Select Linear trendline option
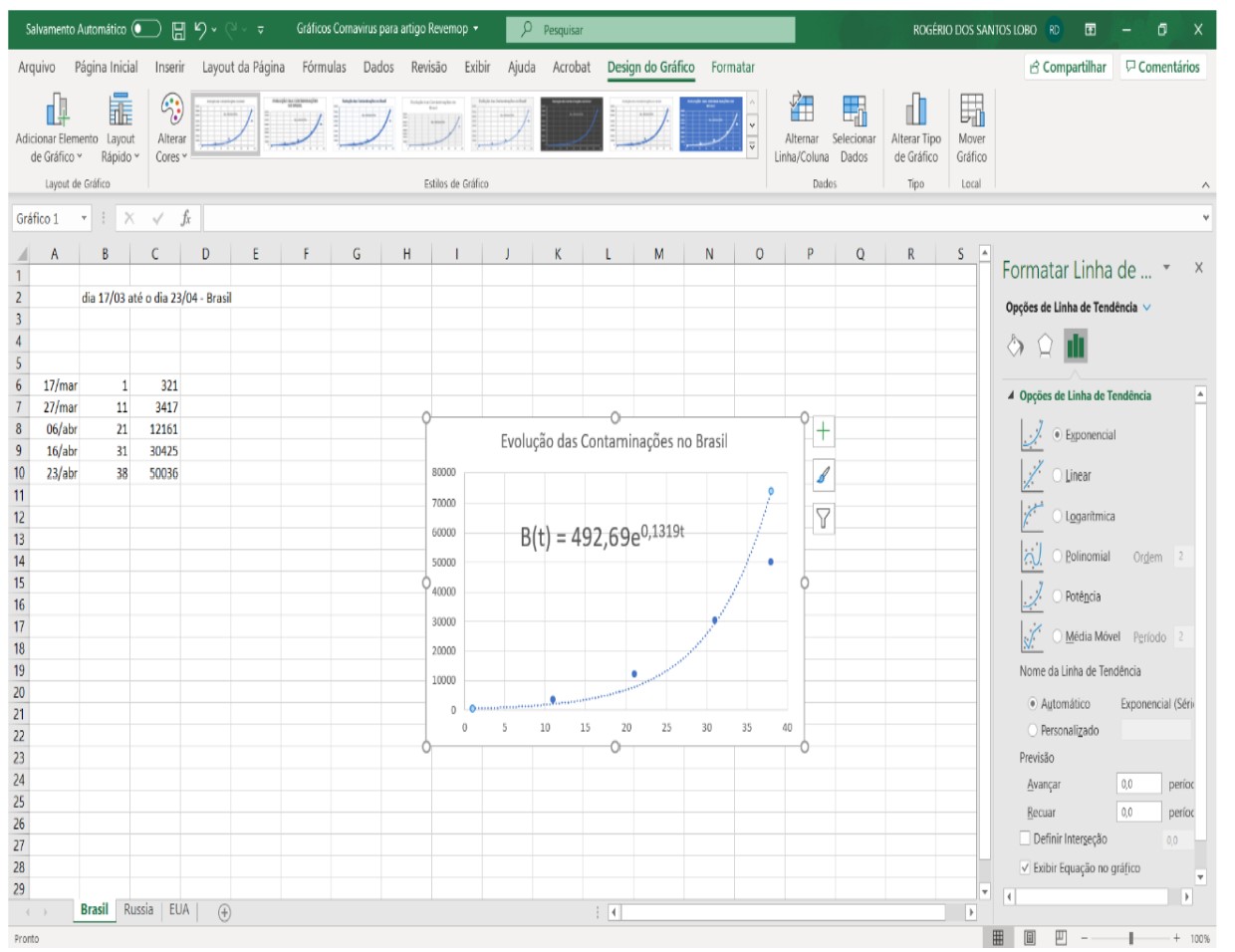 click(x=1058, y=476)
